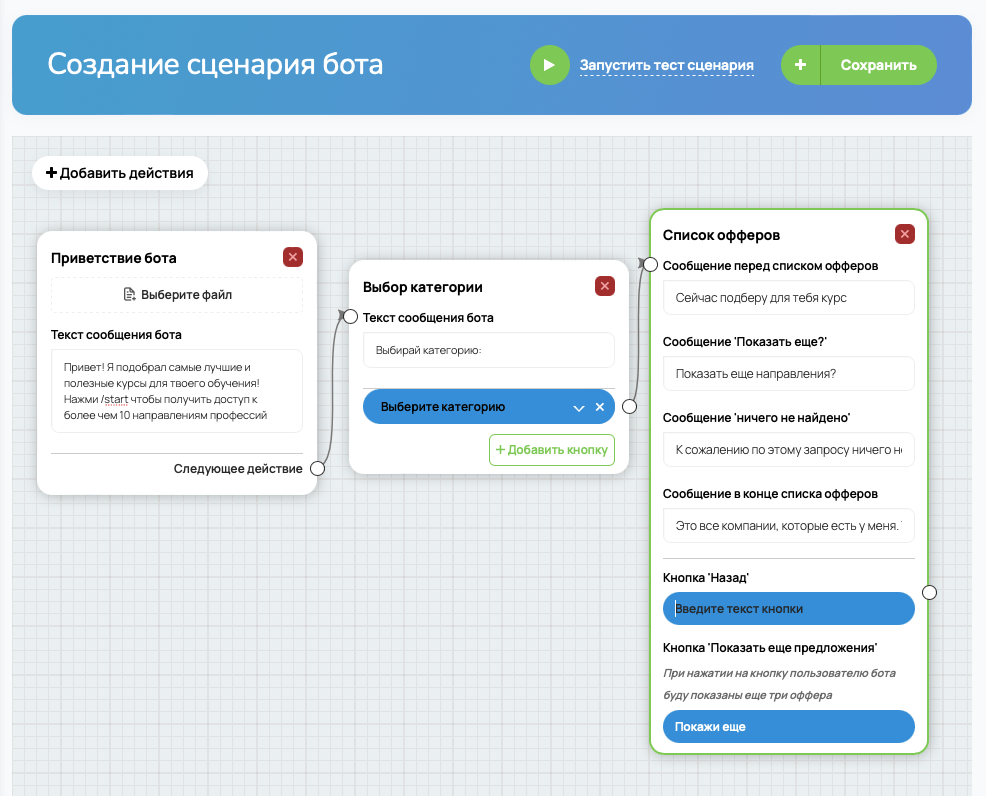Expand the Выберите категорию dropdown chevron
This screenshot has width=986, height=796.
coord(579,407)
